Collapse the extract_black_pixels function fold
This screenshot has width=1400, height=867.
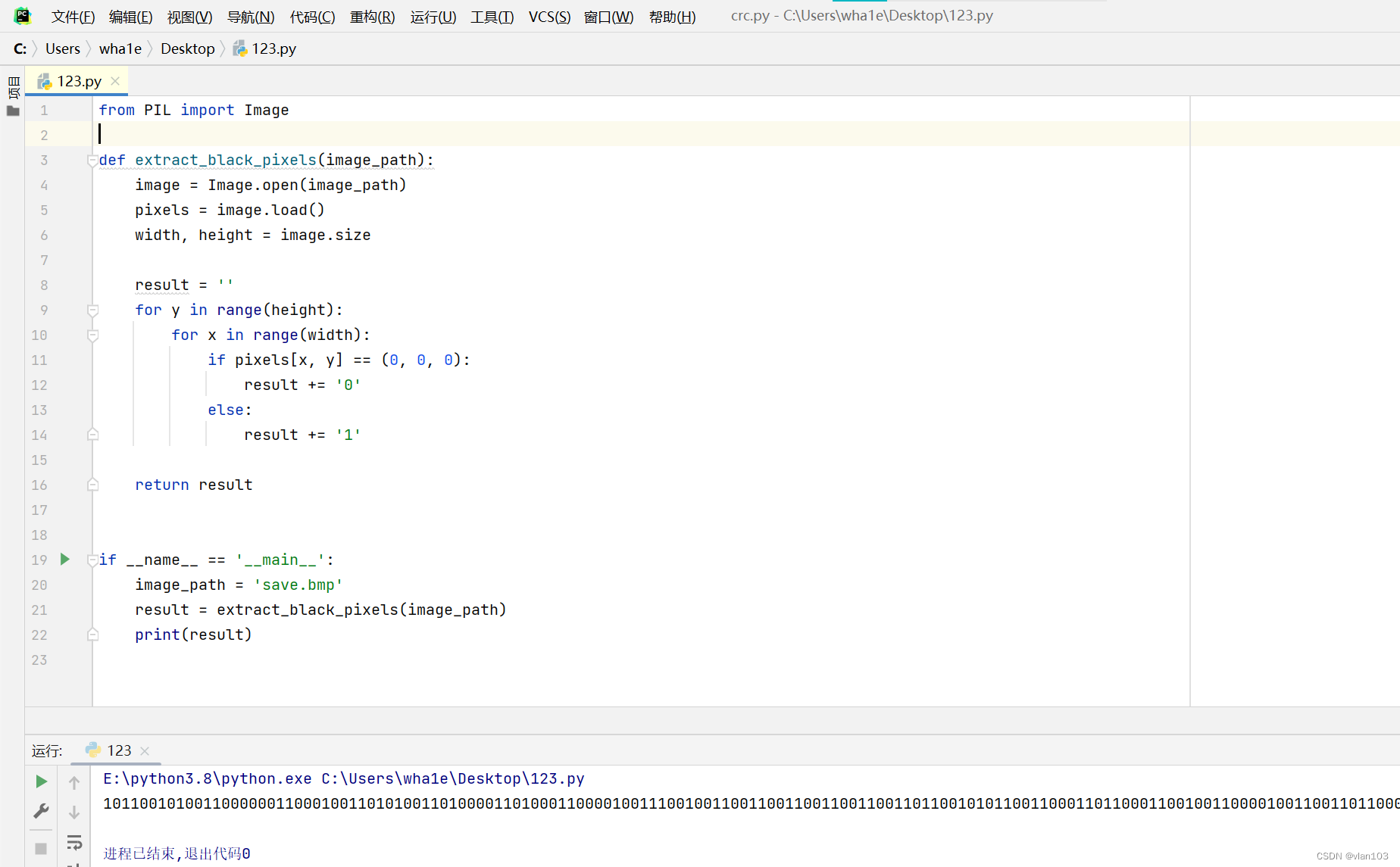click(x=92, y=161)
